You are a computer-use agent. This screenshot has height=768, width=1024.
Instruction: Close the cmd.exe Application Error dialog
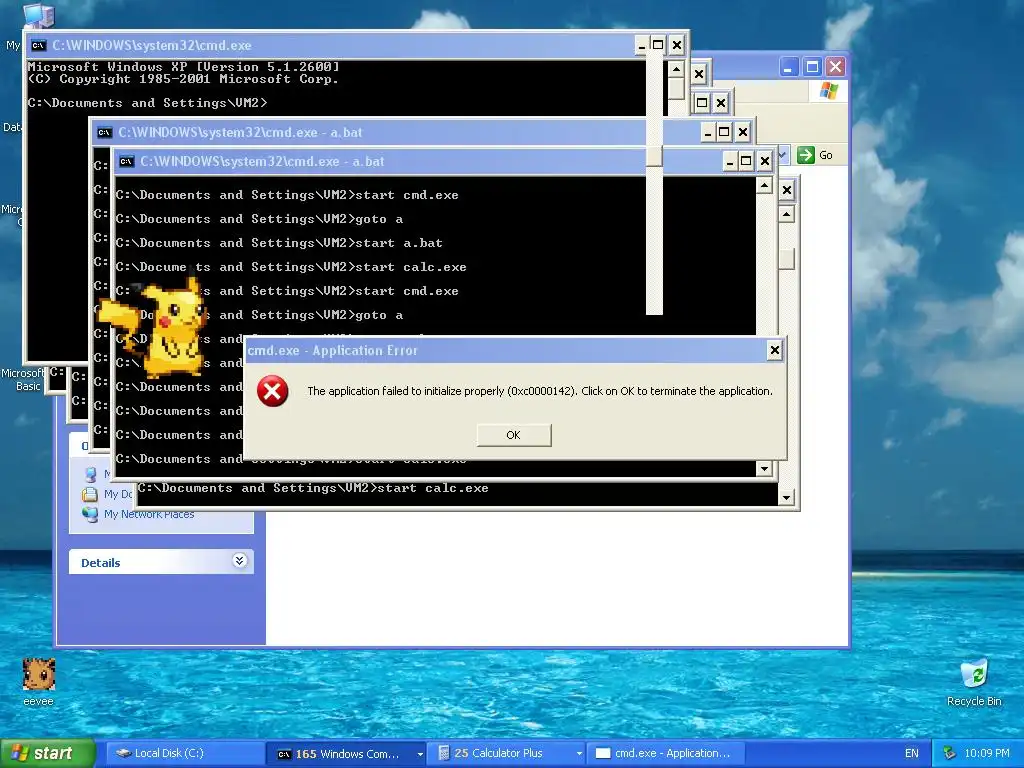(x=775, y=350)
